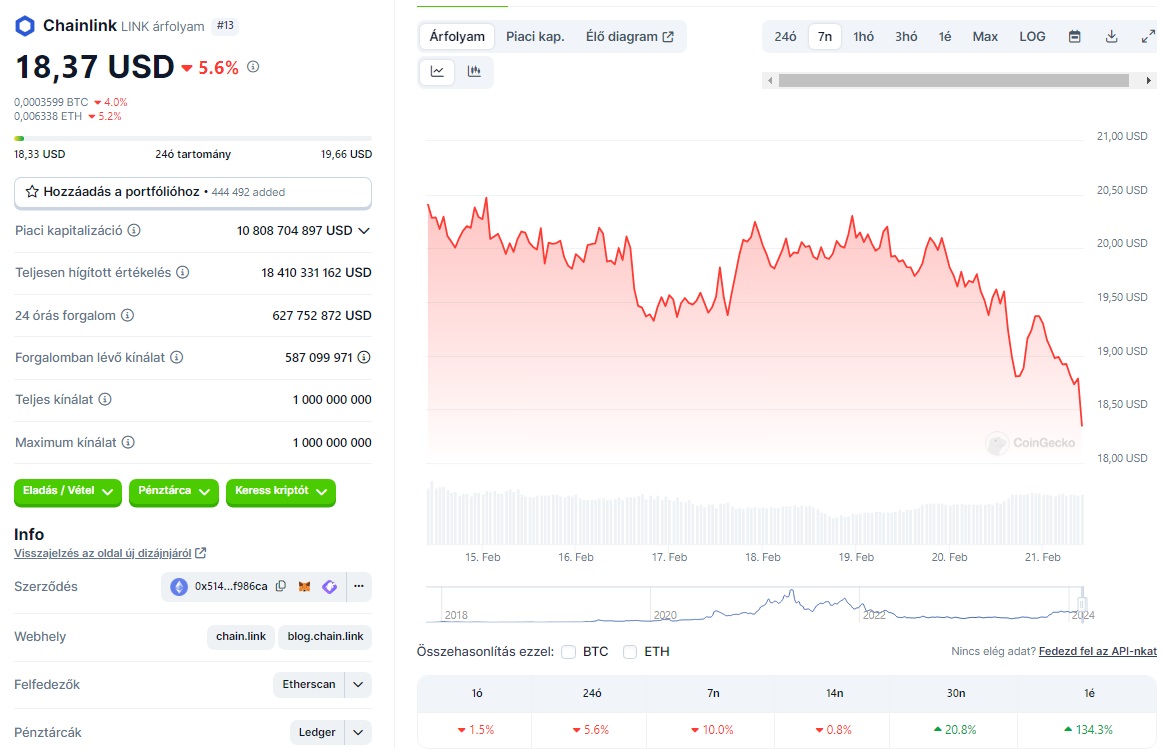The height and width of the screenshot is (749, 1163).
Task: Click scrollbar left arrow under range buttons
Action: point(770,80)
